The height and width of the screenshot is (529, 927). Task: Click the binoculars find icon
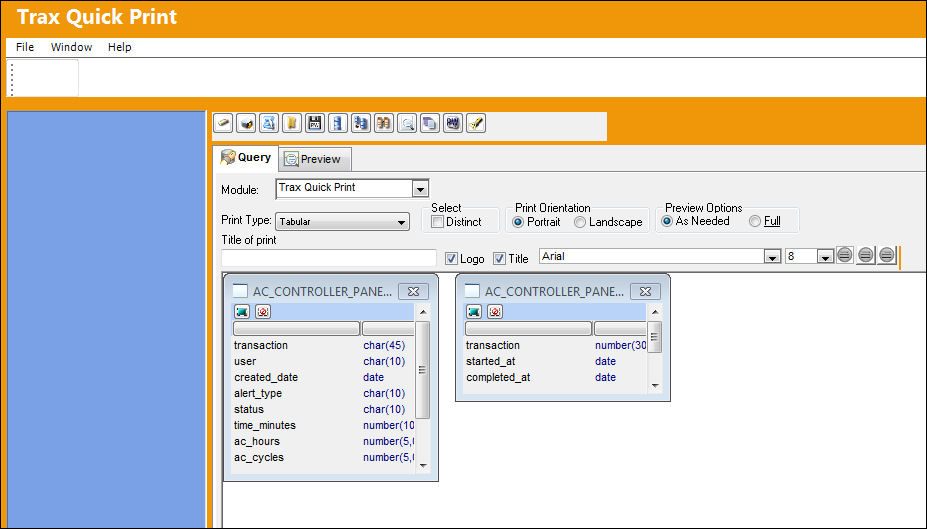(x=384, y=124)
